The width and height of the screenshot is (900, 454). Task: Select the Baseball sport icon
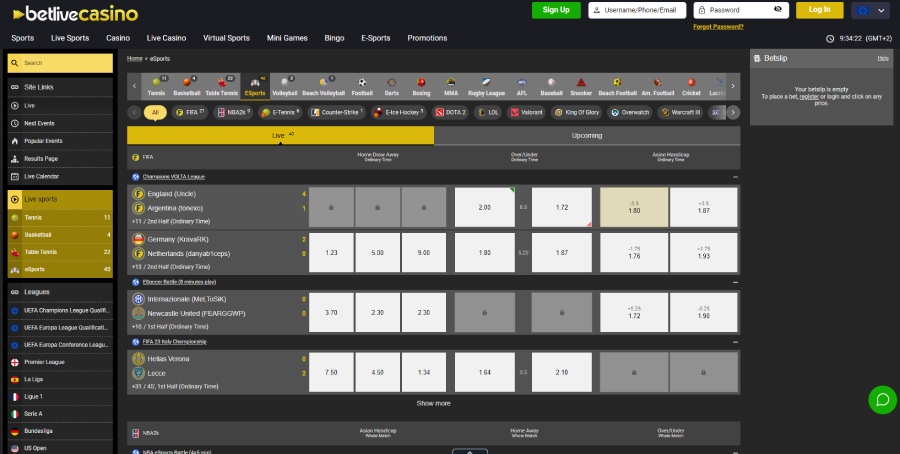click(x=551, y=86)
